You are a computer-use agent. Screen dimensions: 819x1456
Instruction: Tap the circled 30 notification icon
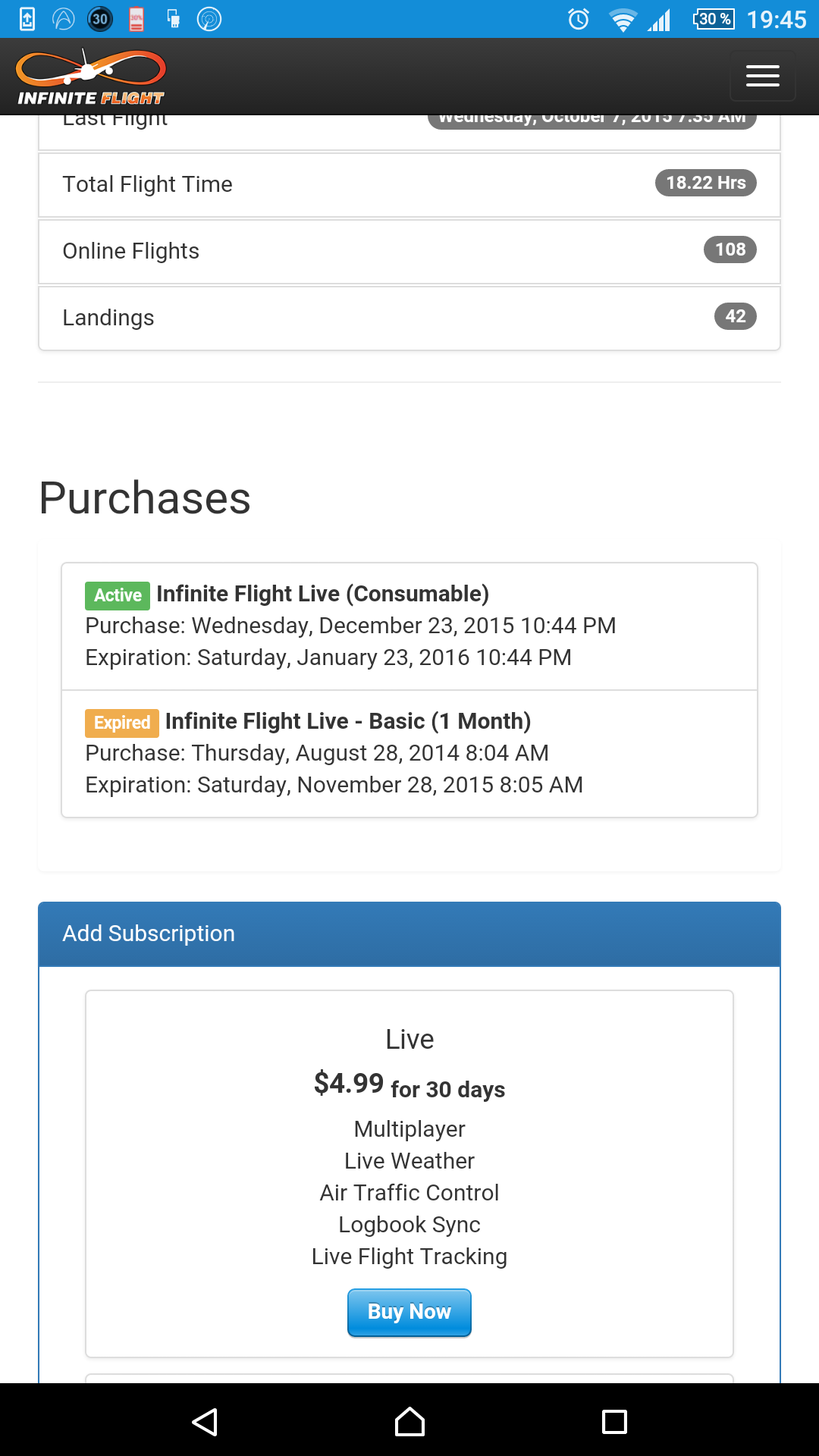click(x=100, y=19)
